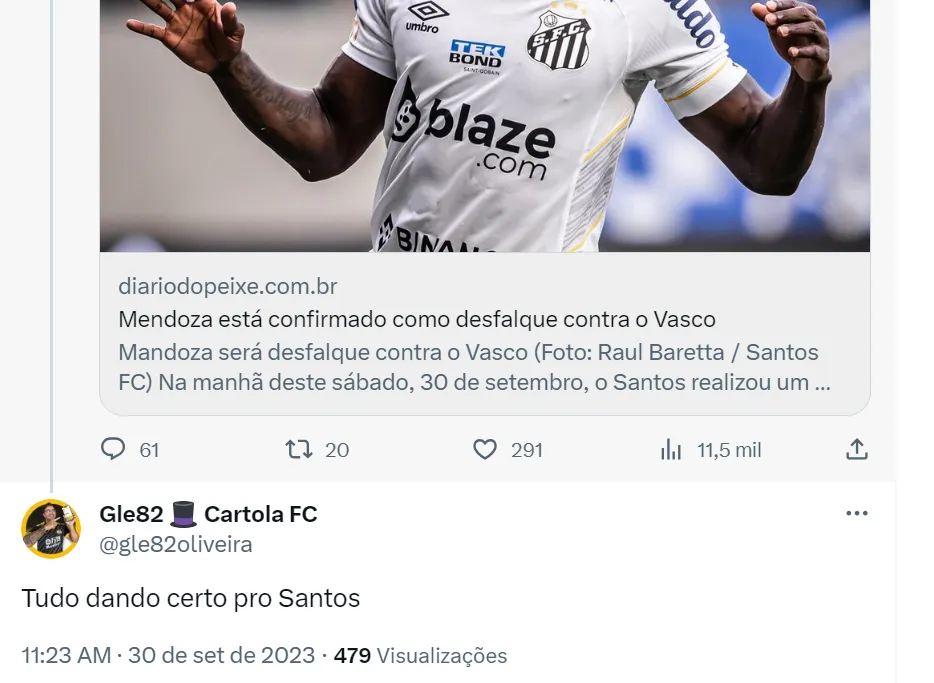This screenshot has height=683, width=934.
Task: Open the @gle82oliveira handle link
Action: [176, 544]
